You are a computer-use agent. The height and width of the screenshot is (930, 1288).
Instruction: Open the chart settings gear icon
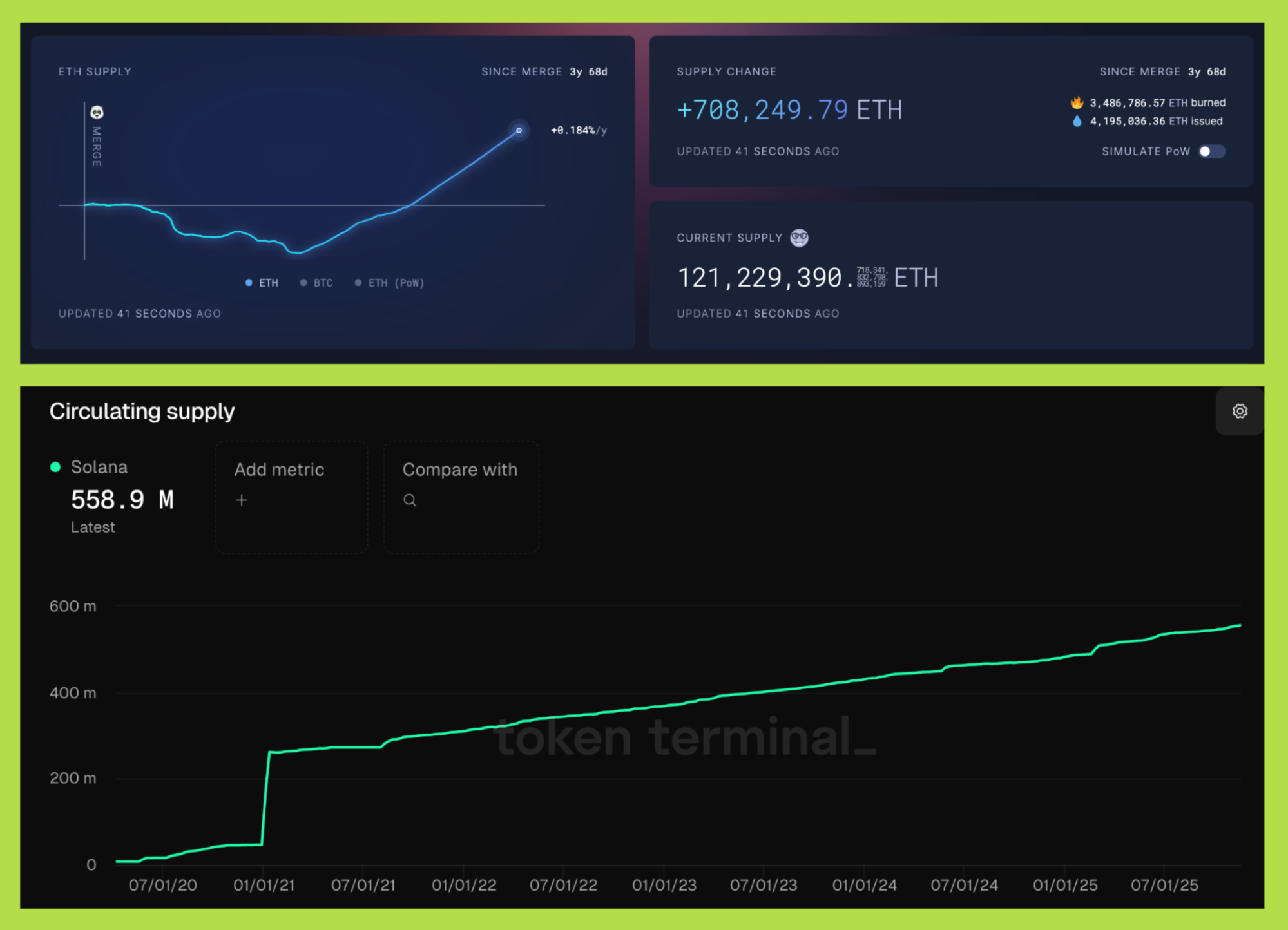pos(1238,411)
